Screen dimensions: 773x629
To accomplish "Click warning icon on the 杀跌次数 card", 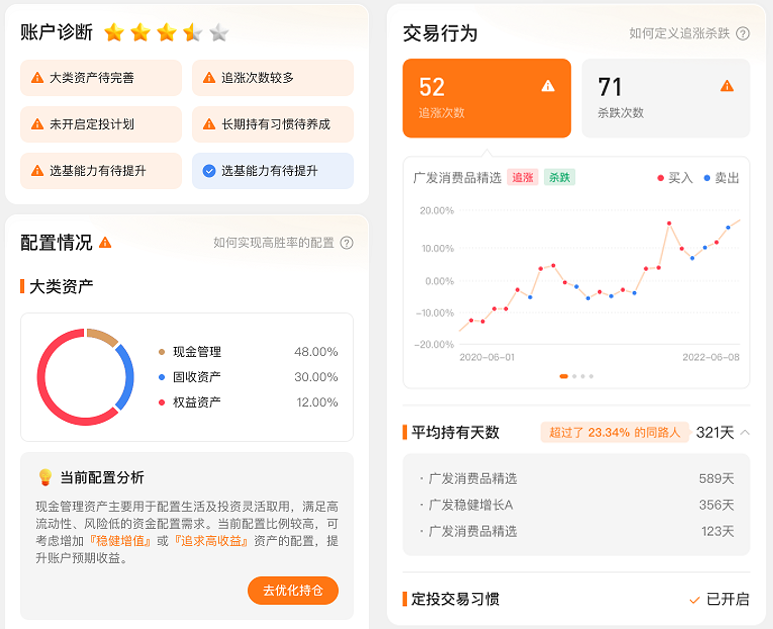I will pyautogui.click(x=727, y=86).
